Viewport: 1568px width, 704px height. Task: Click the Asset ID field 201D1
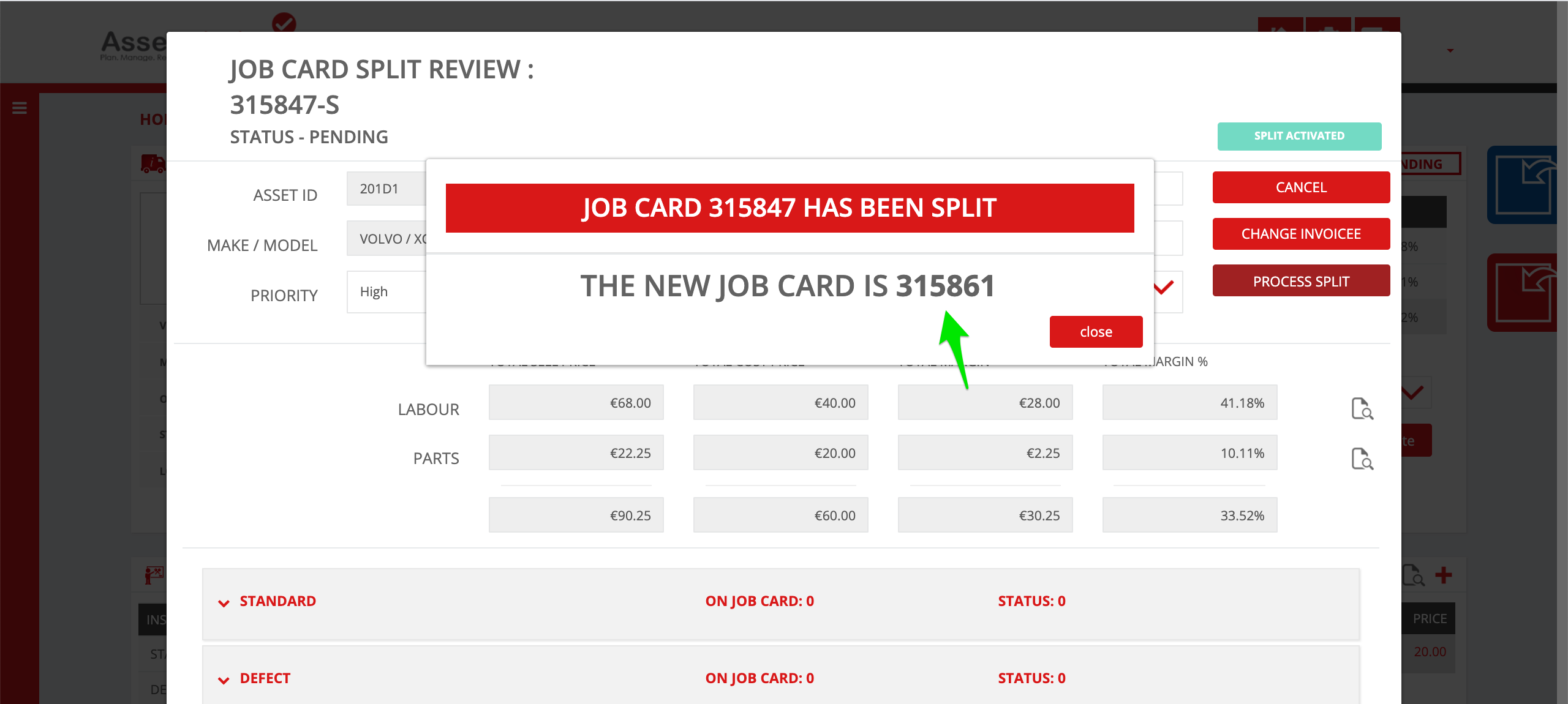386,189
